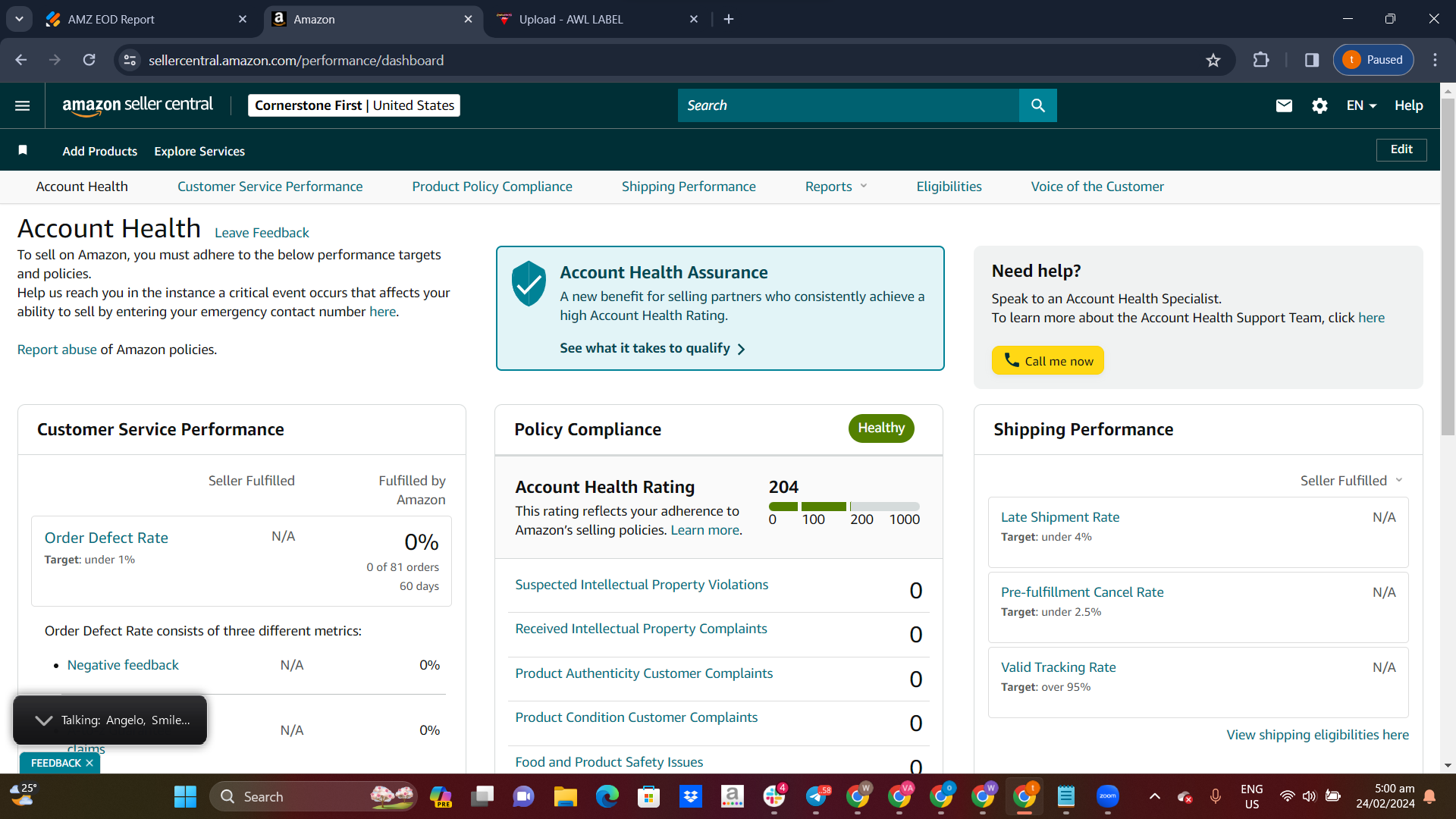Click the Edit button
The height and width of the screenshot is (819, 1456).
coord(1401,149)
